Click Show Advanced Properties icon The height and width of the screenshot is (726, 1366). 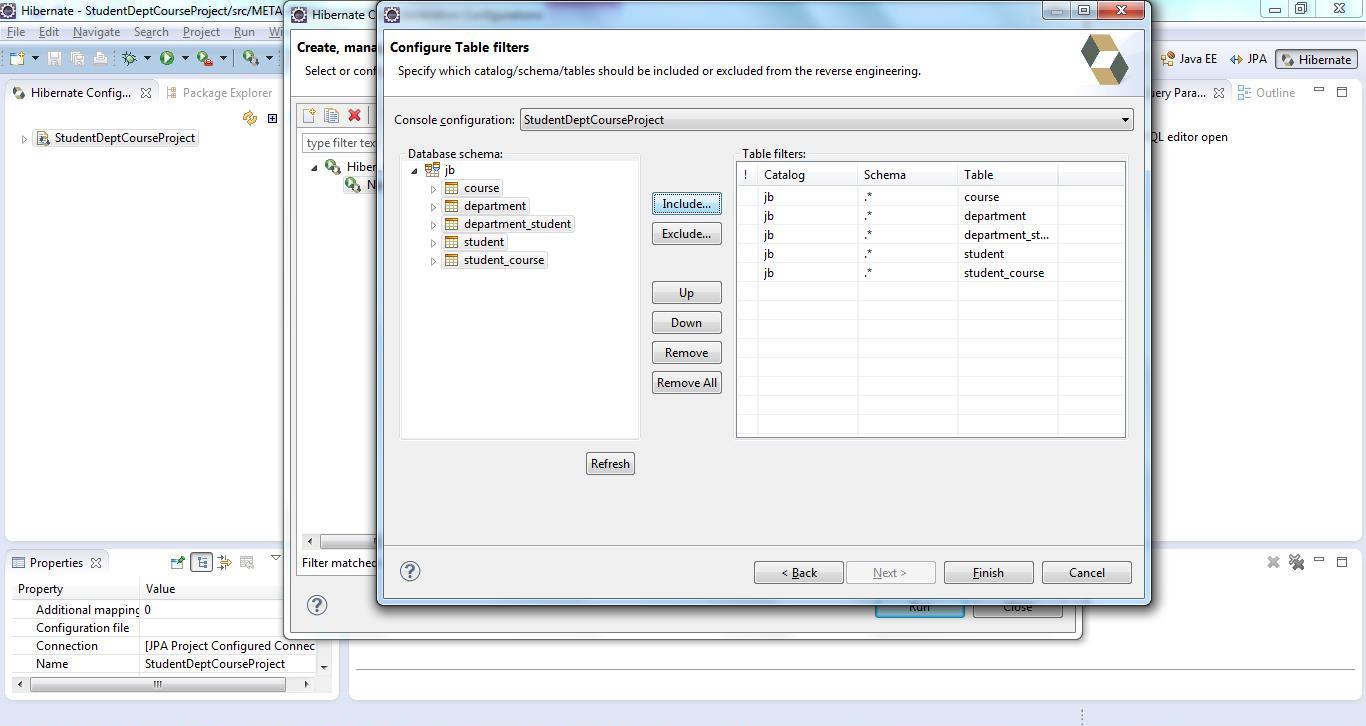[x=224, y=563]
